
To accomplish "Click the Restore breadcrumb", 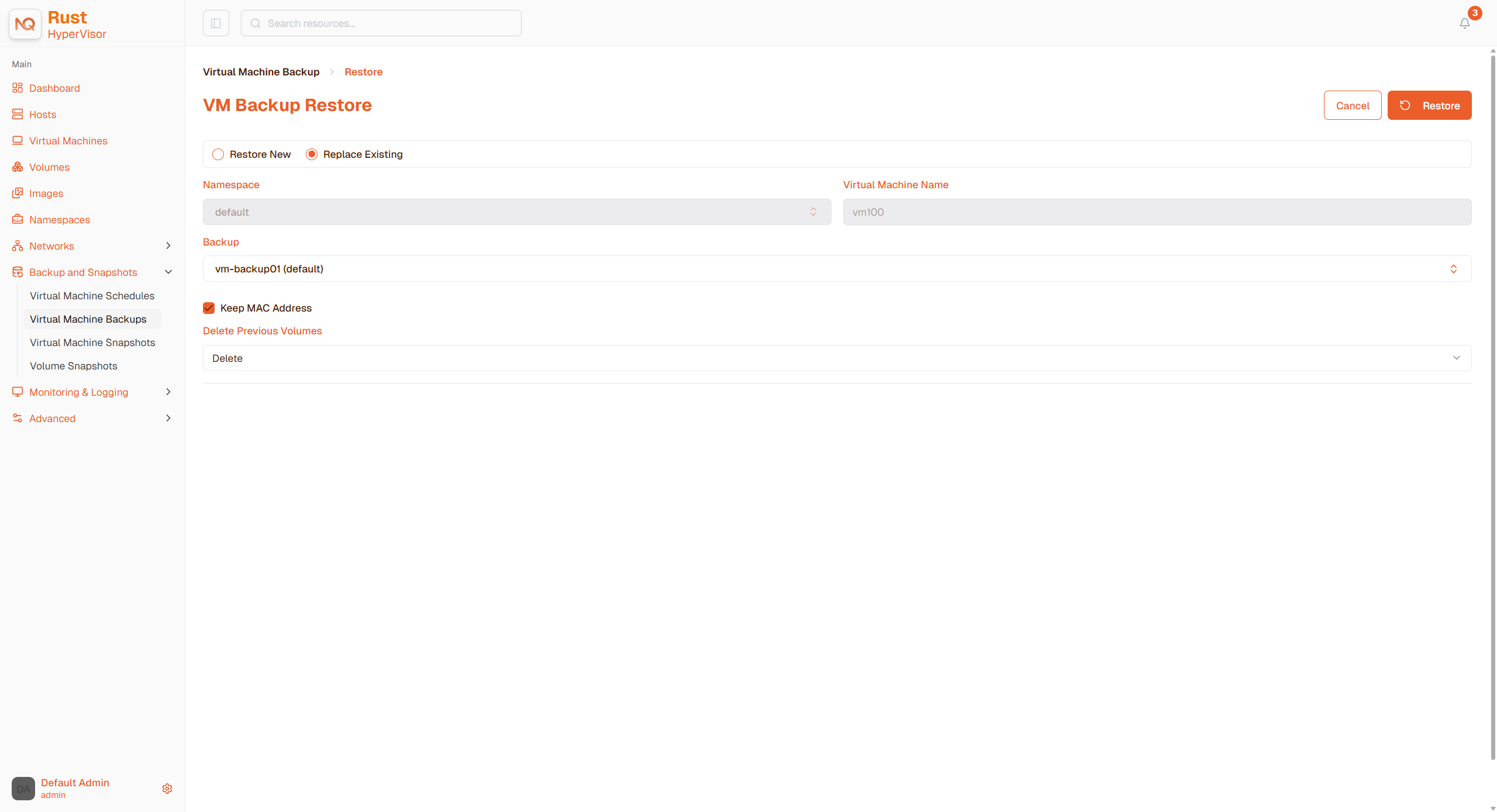I will [x=364, y=72].
